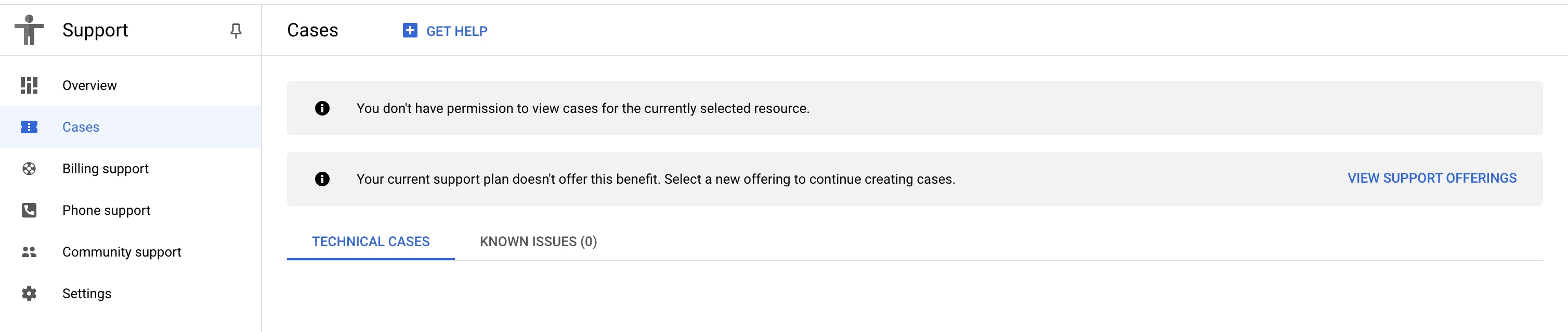Switch to the KNOWN ISSUES (0) tab
Screen dimensions: 1568x332
(538, 242)
